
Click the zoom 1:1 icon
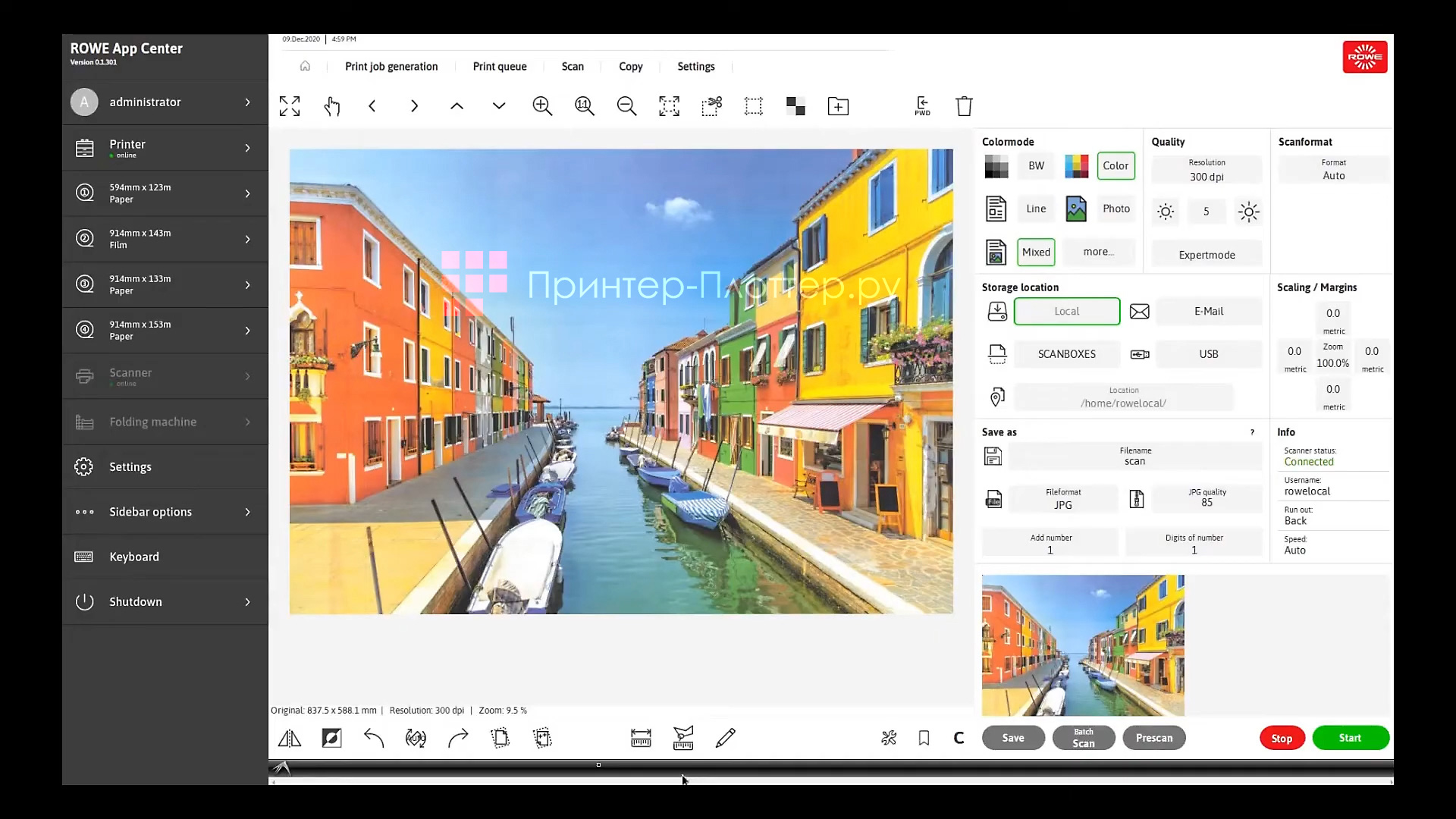(x=585, y=105)
